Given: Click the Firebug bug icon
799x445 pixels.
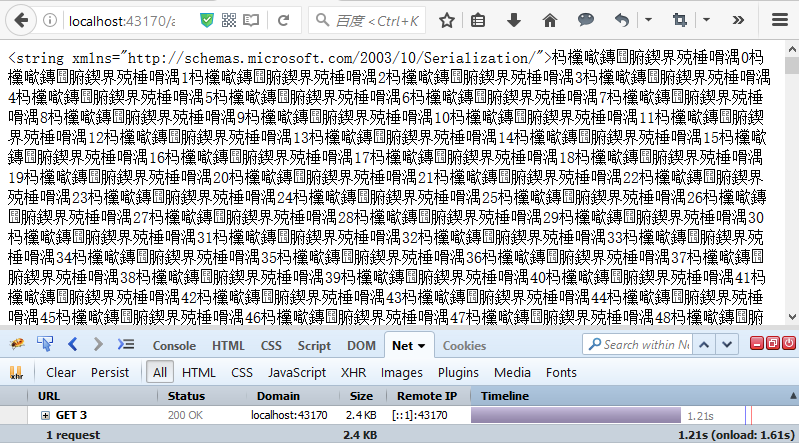Looking at the screenshot, I should [17, 345].
